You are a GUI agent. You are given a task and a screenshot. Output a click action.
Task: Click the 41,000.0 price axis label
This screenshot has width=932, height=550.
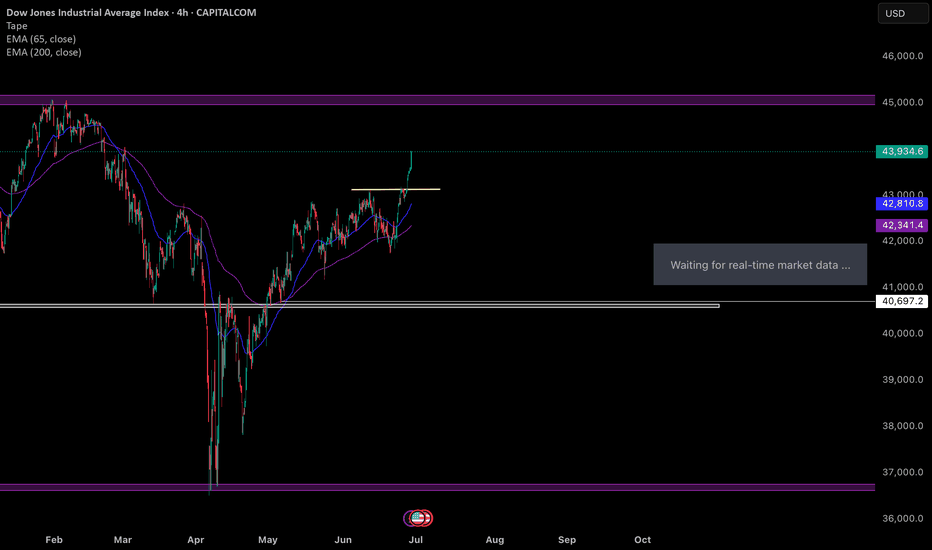click(x=903, y=287)
